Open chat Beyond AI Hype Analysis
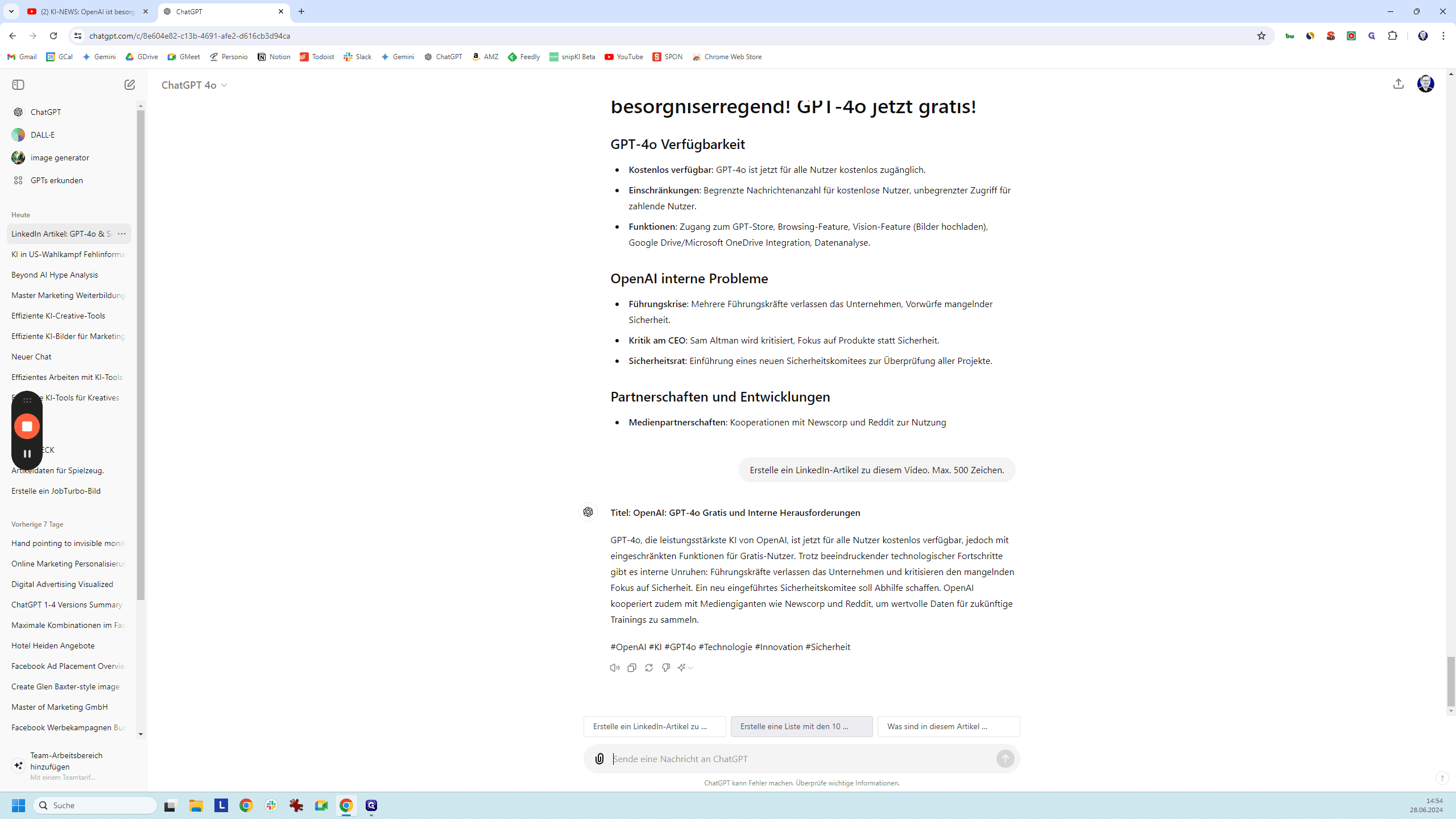The width and height of the screenshot is (1456, 819). coord(69,275)
